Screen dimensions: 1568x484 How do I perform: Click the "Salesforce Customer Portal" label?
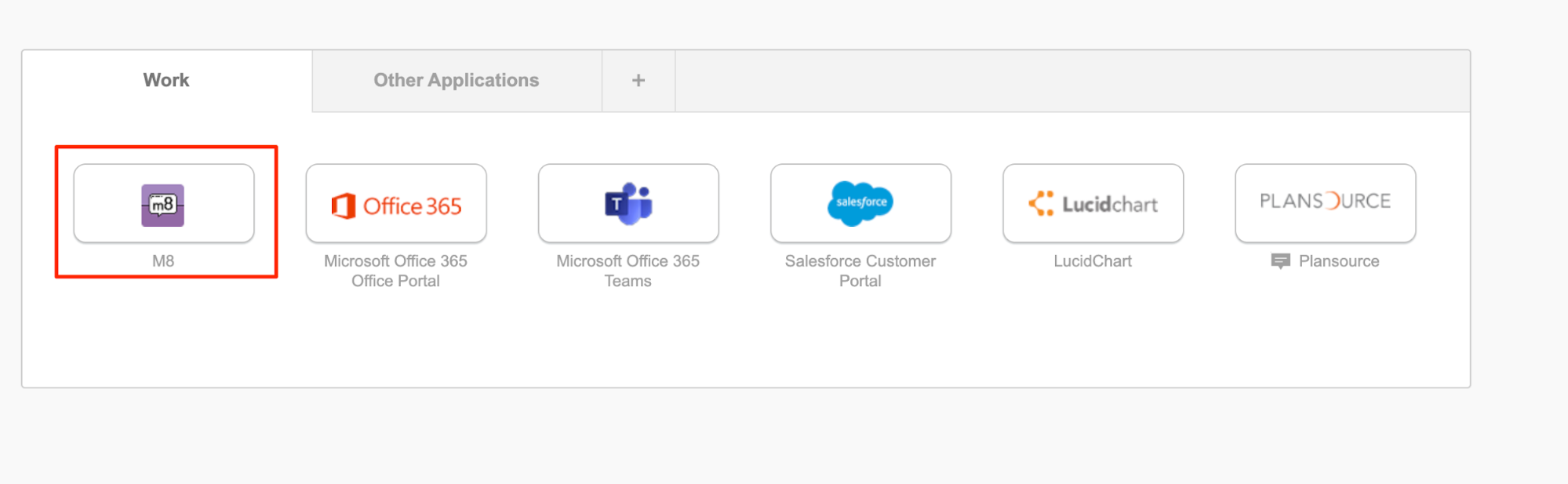pyautogui.click(x=860, y=271)
